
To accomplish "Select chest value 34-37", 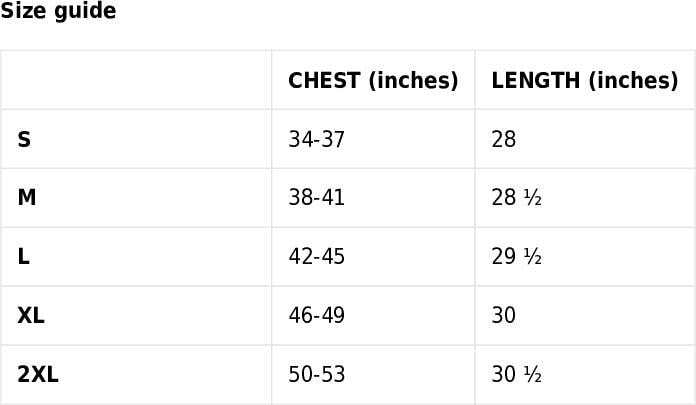I will point(316,140).
